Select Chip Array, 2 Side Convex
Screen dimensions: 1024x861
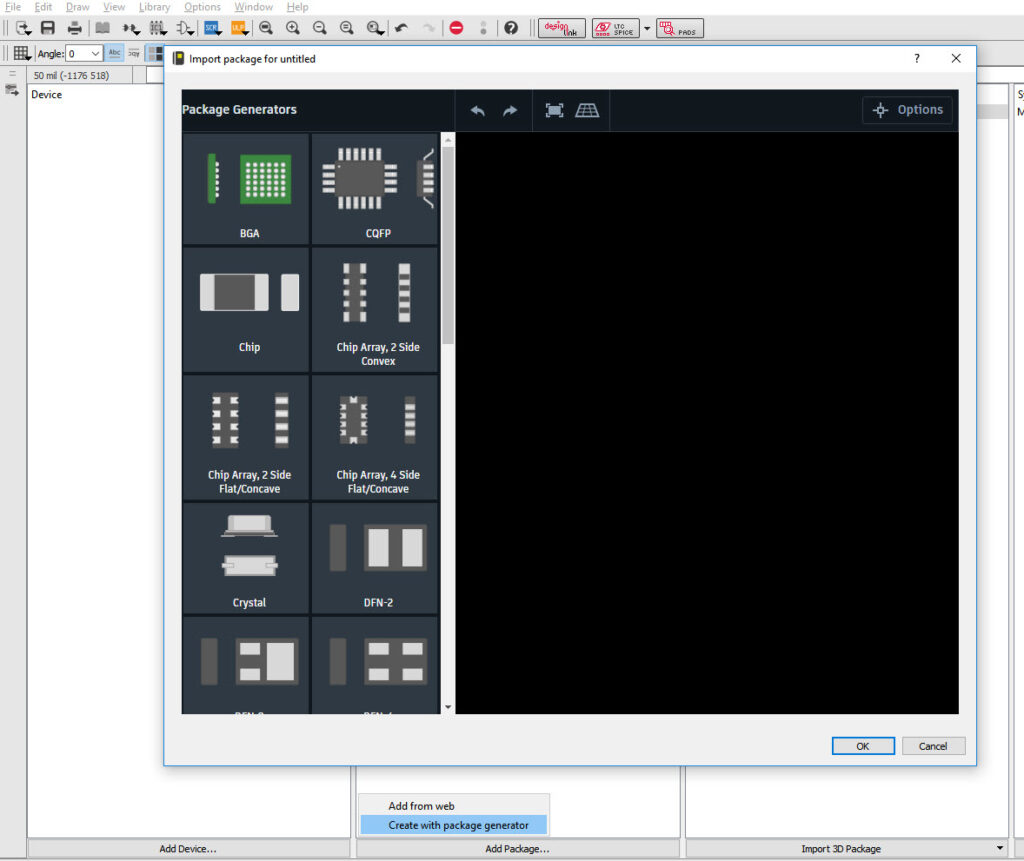375,310
